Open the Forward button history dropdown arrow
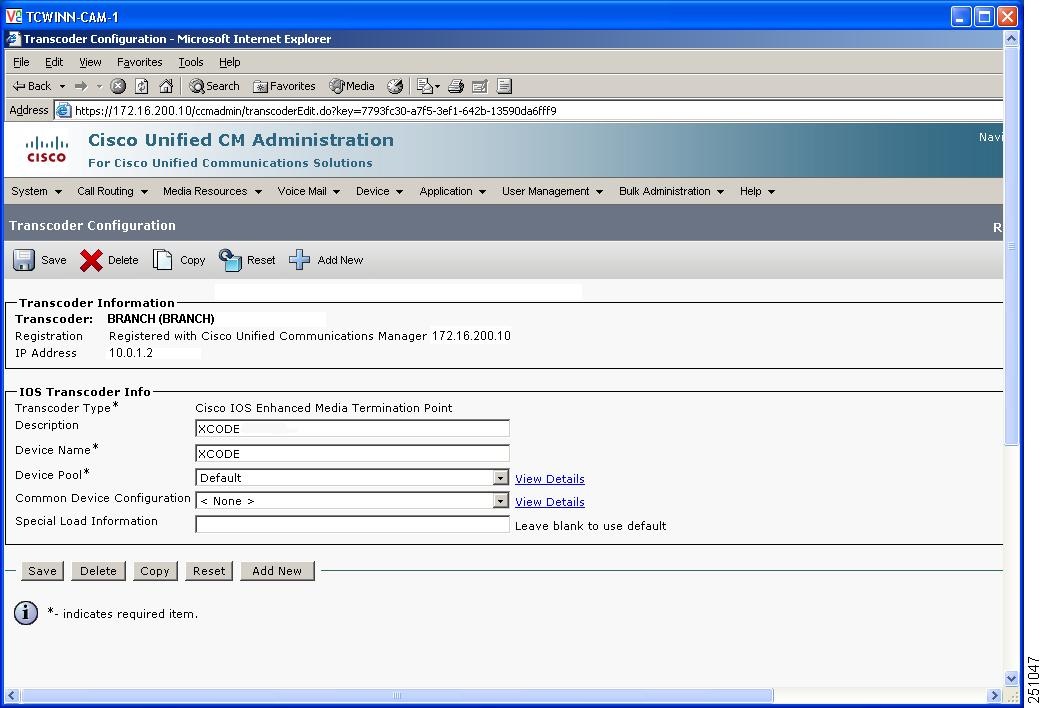 99,86
